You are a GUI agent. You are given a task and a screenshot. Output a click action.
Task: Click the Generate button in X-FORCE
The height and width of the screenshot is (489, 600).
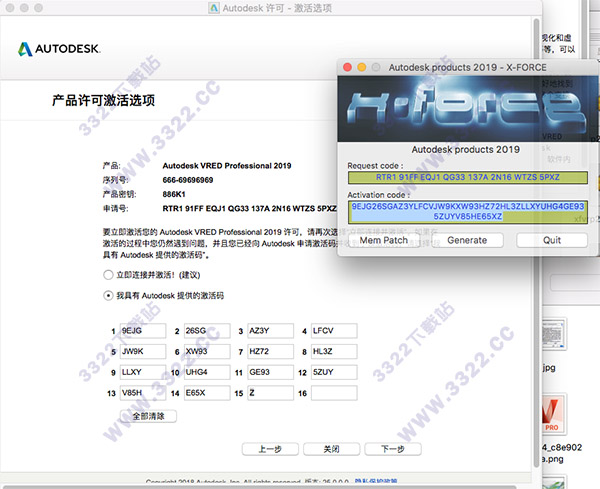click(467, 240)
